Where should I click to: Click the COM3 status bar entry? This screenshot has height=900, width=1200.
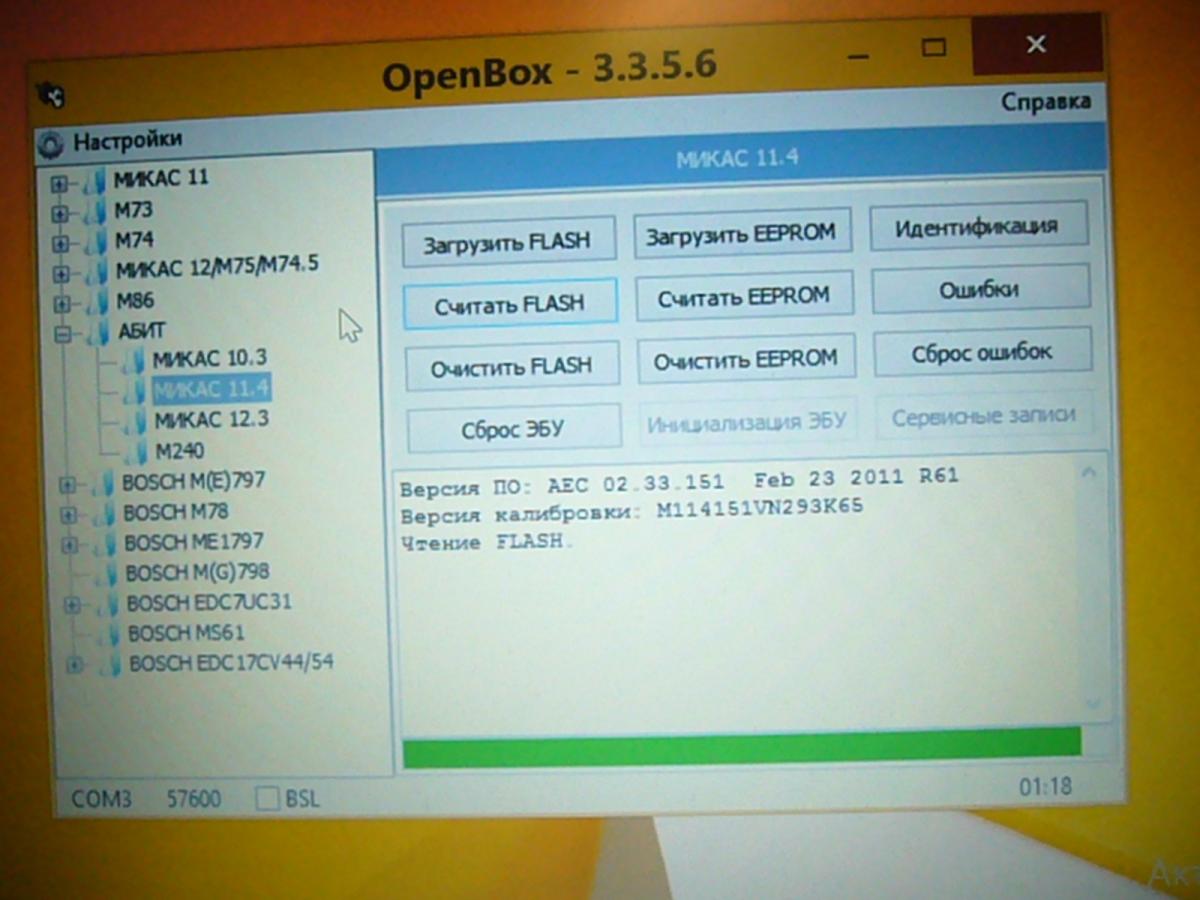point(101,799)
